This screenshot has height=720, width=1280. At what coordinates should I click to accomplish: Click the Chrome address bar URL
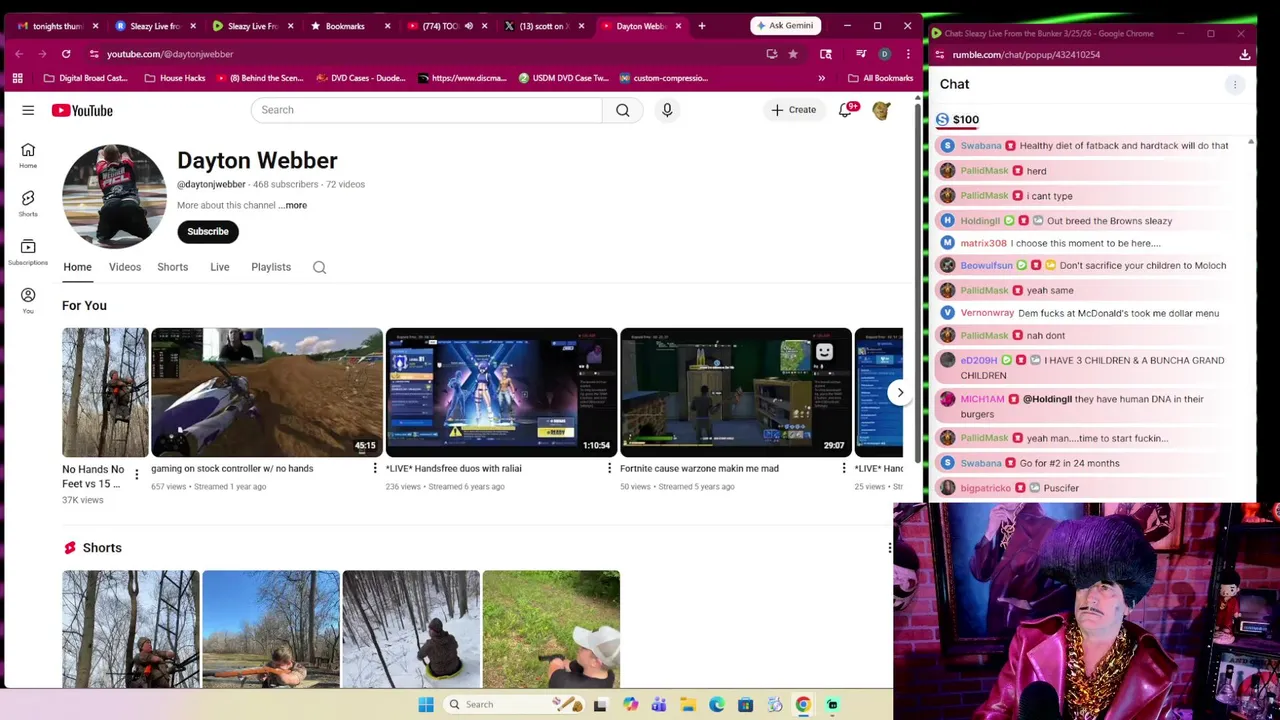coord(170,54)
